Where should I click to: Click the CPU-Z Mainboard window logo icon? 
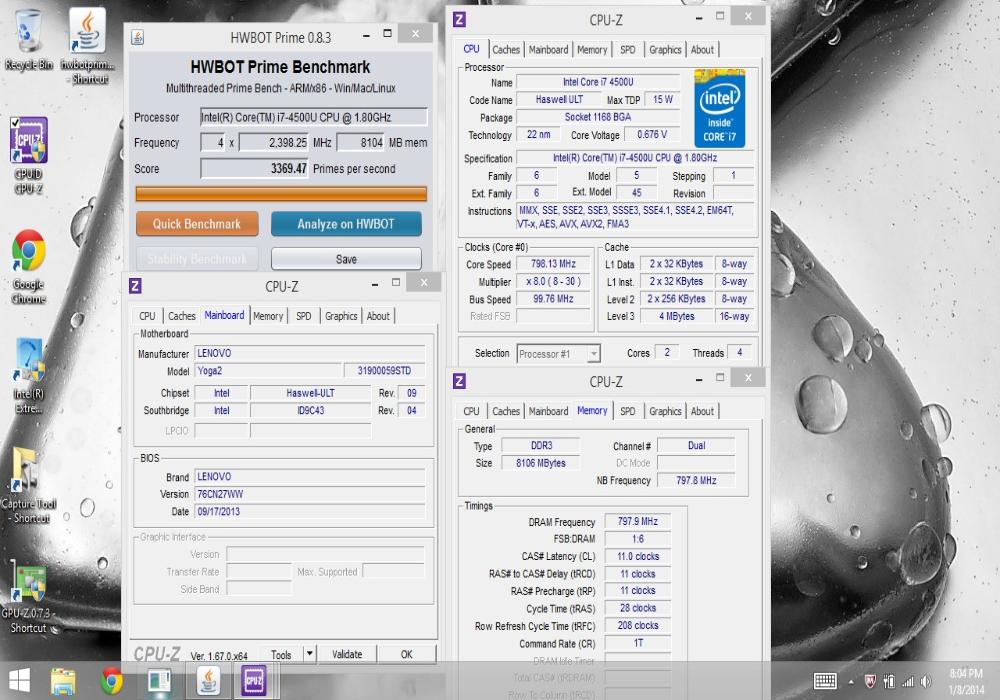[x=135, y=286]
